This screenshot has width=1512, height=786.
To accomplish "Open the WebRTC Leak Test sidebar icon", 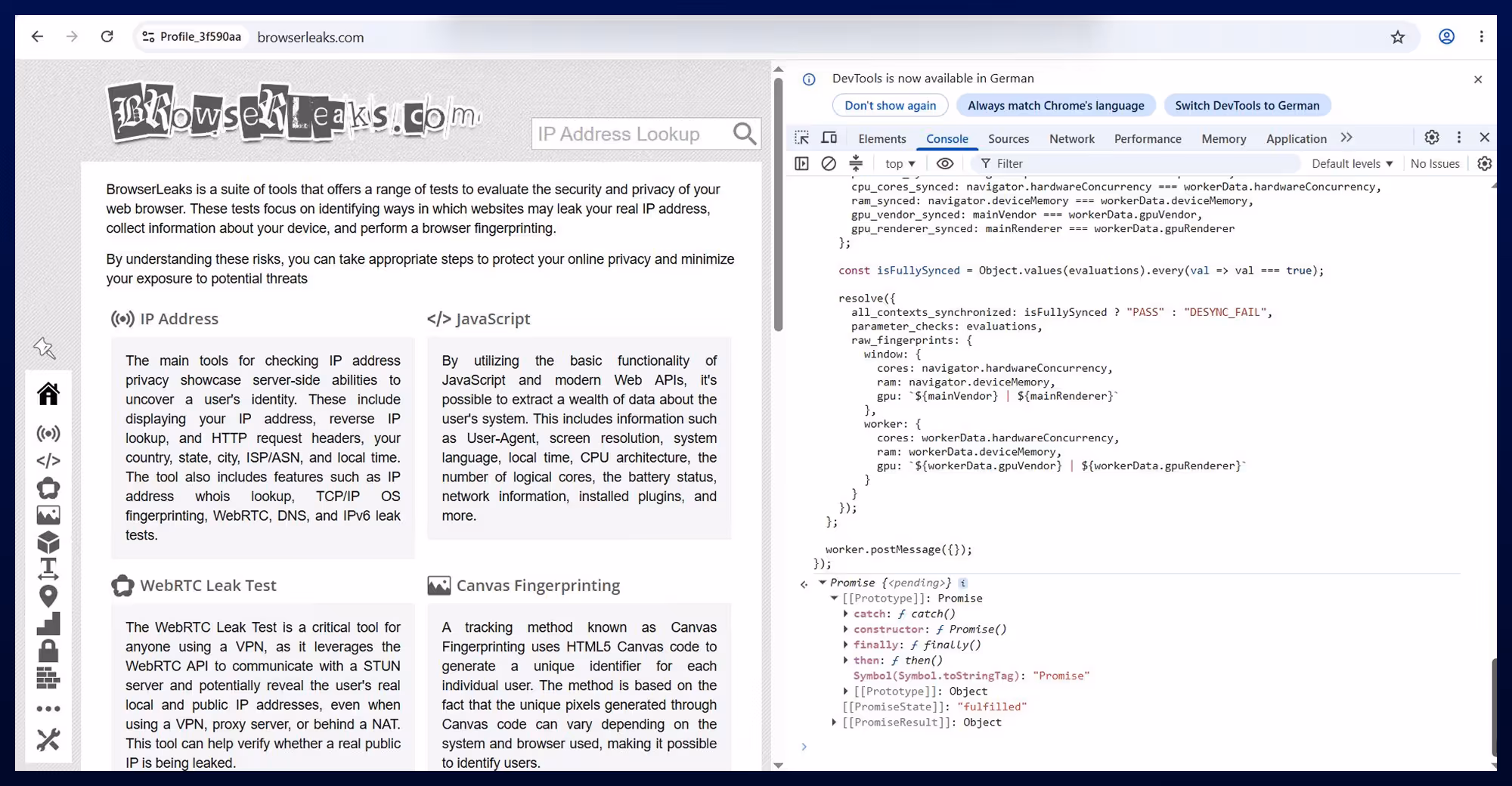I will tap(48, 488).
